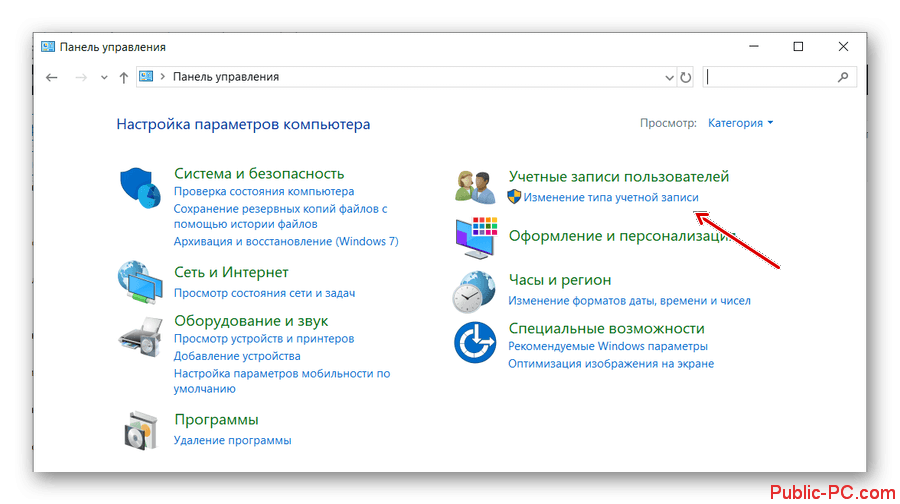This screenshot has width=900, height=504.
Task: Open the Категория view dropdown
Action: [740, 123]
